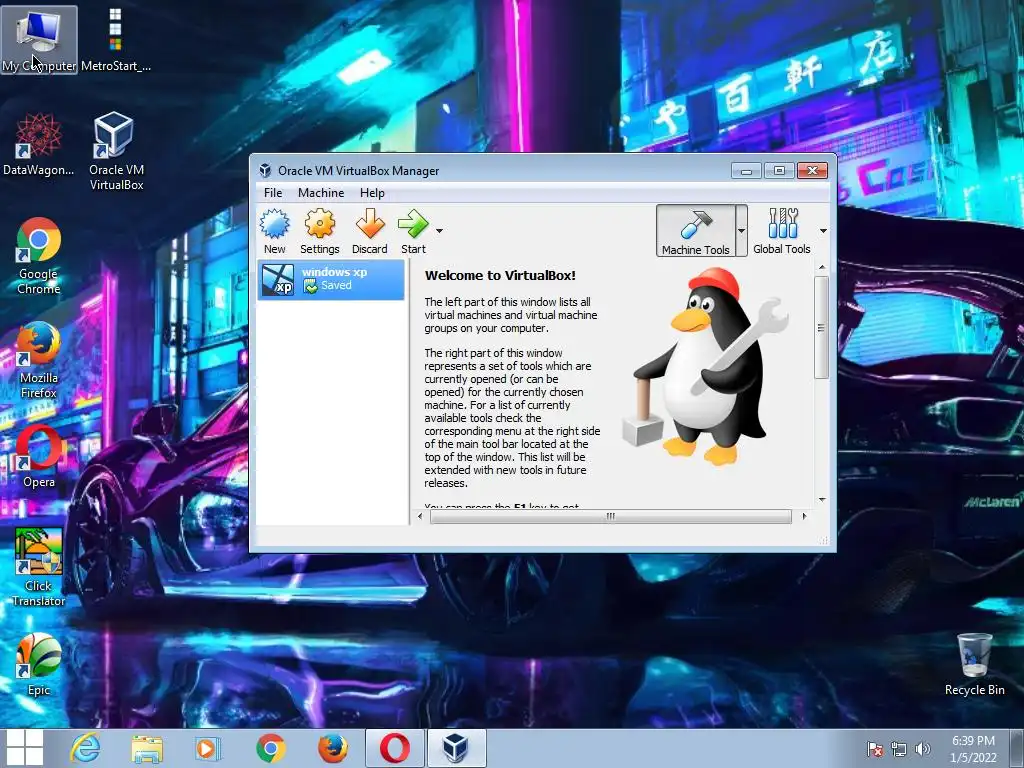
Task: Click the network tray icon
Action: (x=899, y=749)
